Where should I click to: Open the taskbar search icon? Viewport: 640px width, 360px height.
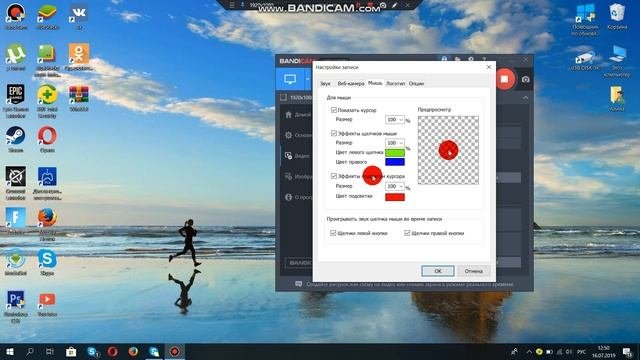click(30, 351)
